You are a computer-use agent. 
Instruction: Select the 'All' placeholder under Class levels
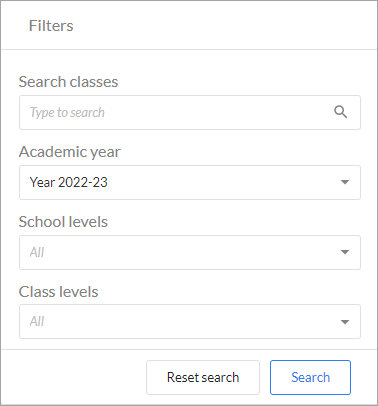pos(37,321)
